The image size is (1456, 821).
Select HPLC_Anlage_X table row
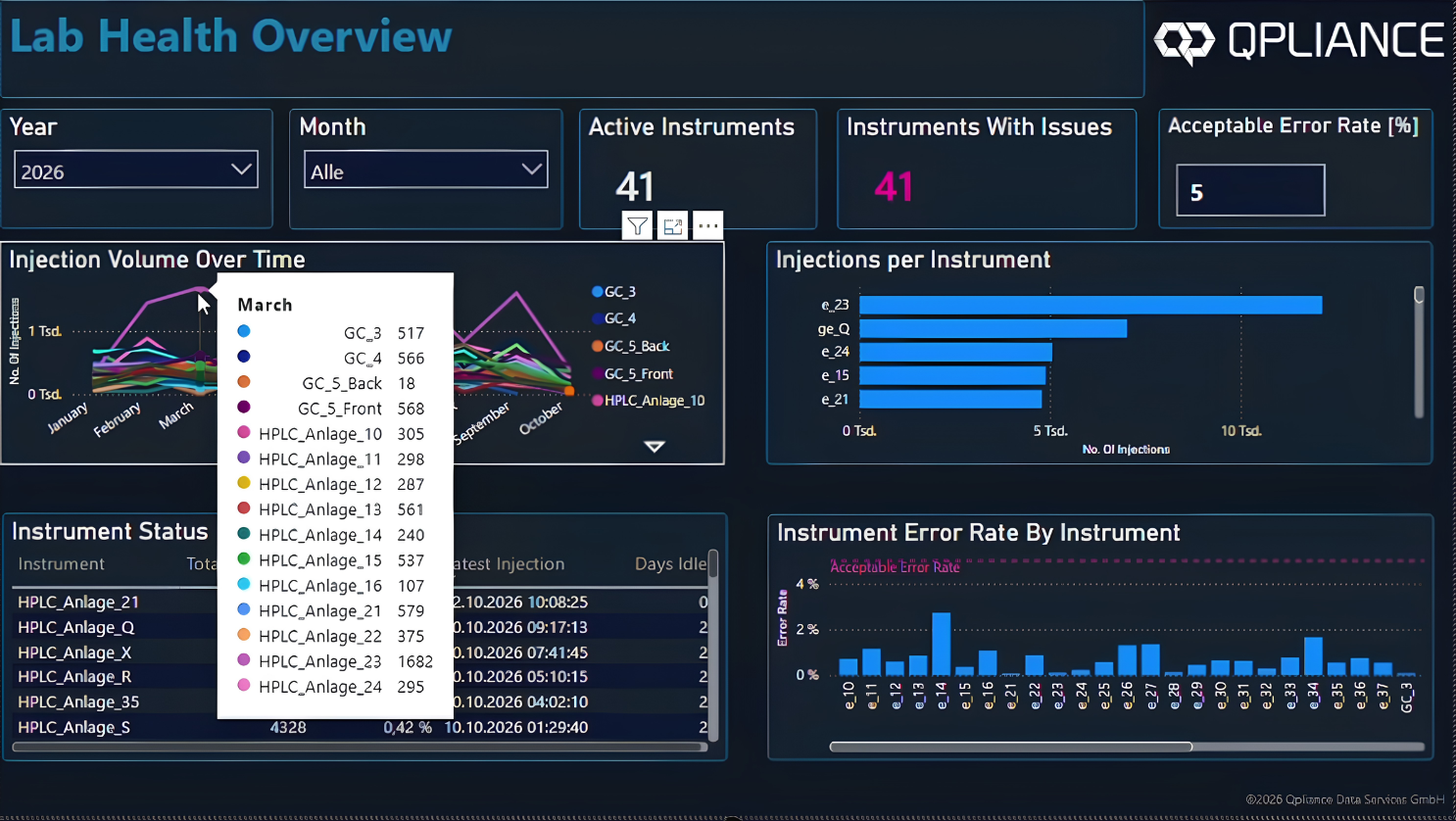[360, 652]
